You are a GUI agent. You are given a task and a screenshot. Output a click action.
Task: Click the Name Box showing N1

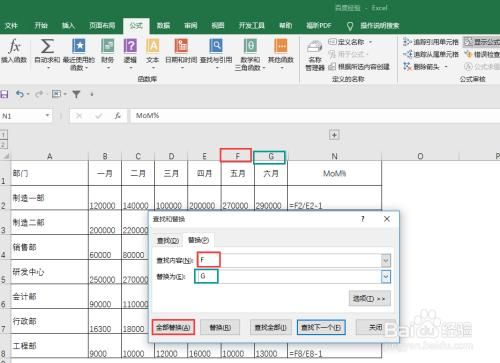click(x=22, y=116)
